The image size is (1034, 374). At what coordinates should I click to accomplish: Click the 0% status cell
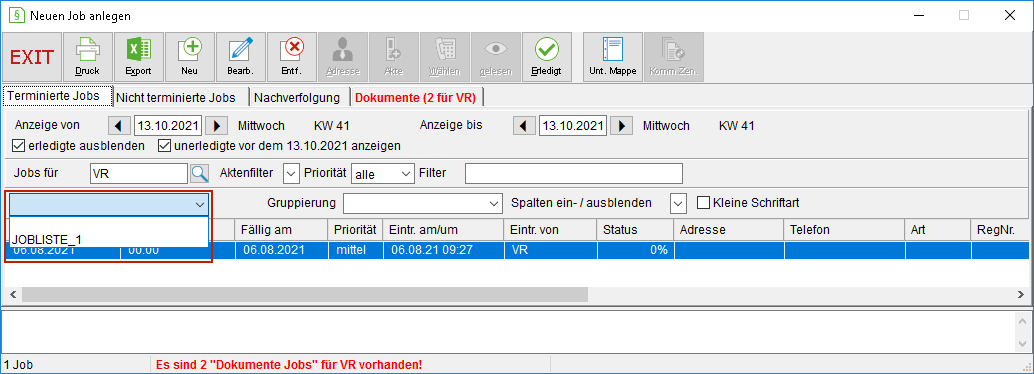pos(635,250)
